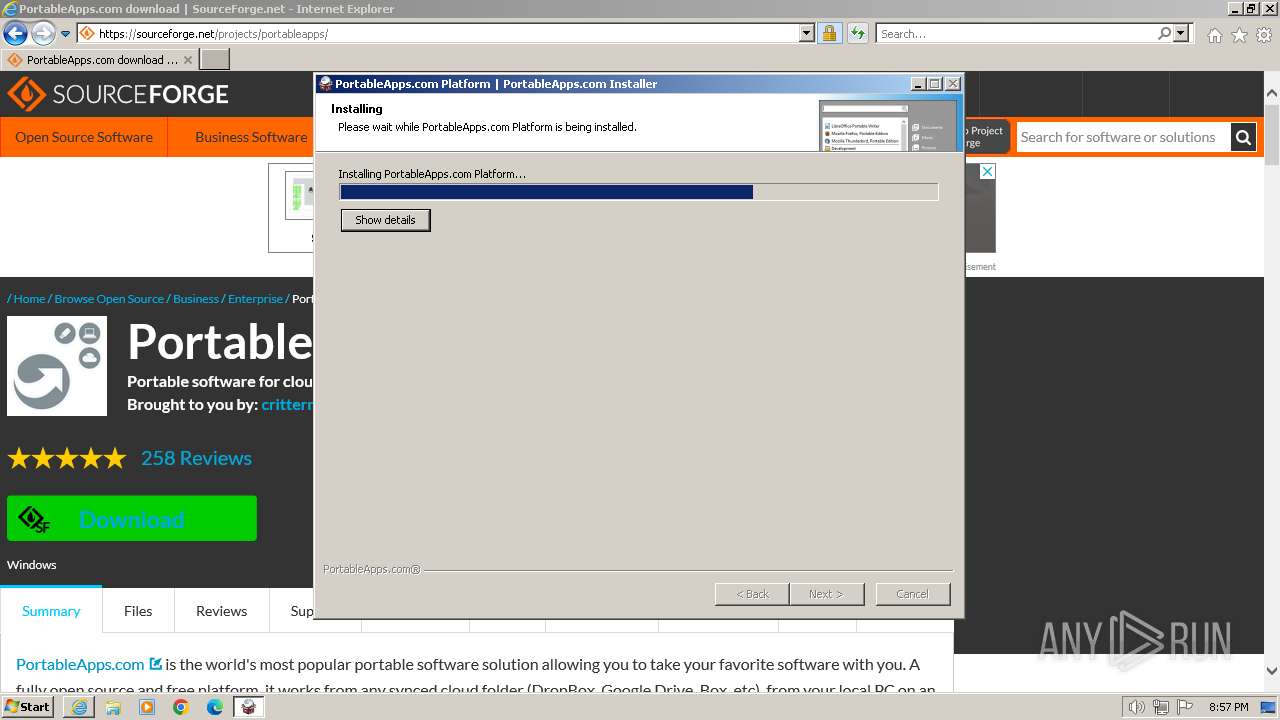Open the IE Tools gear icon

(1264, 35)
